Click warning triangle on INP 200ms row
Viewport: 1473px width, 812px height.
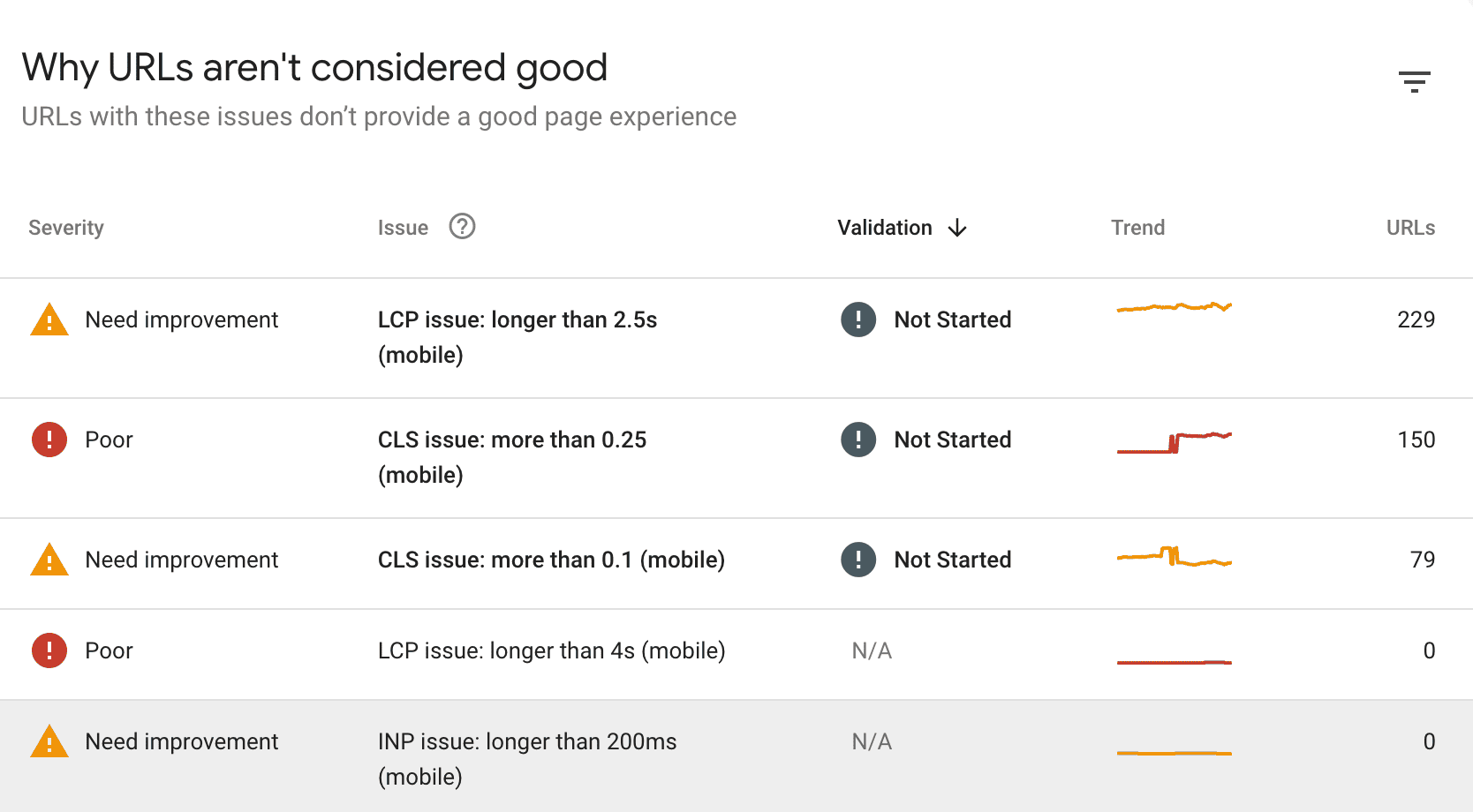tap(49, 742)
